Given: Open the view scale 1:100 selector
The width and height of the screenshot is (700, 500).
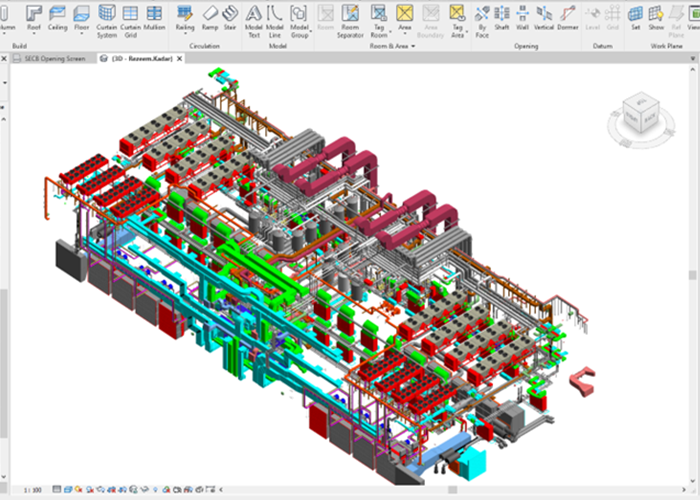Looking at the screenshot, I should click(33, 490).
